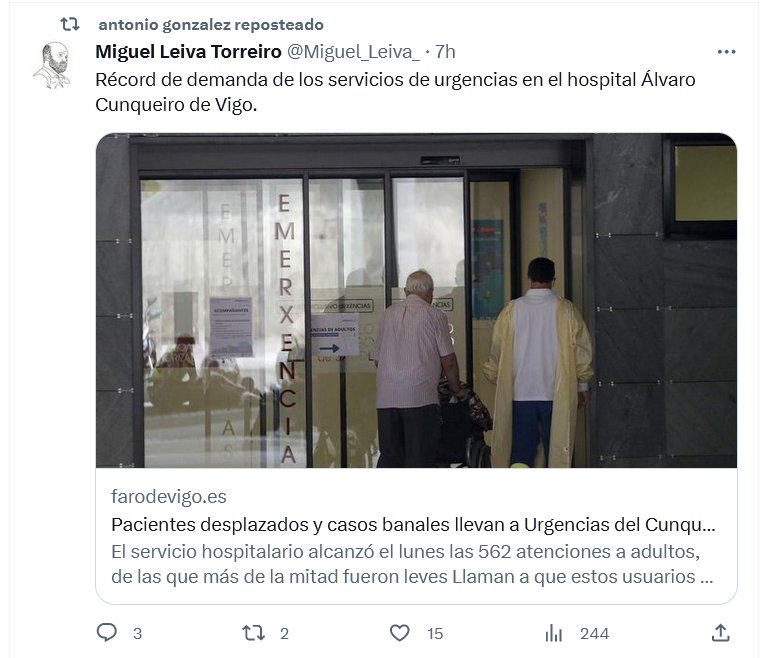Click "antonio gonzalez reposteado" label

pyautogui.click(x=211, y=25)
